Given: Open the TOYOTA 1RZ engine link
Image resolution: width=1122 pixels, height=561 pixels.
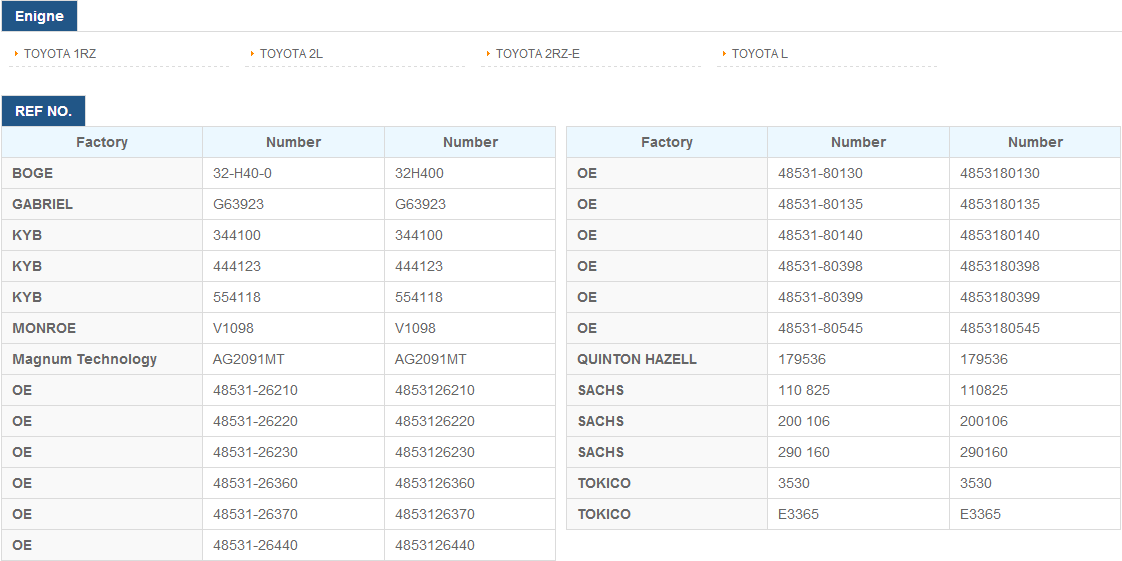Looking at the screenshot, I should point(60,54).
